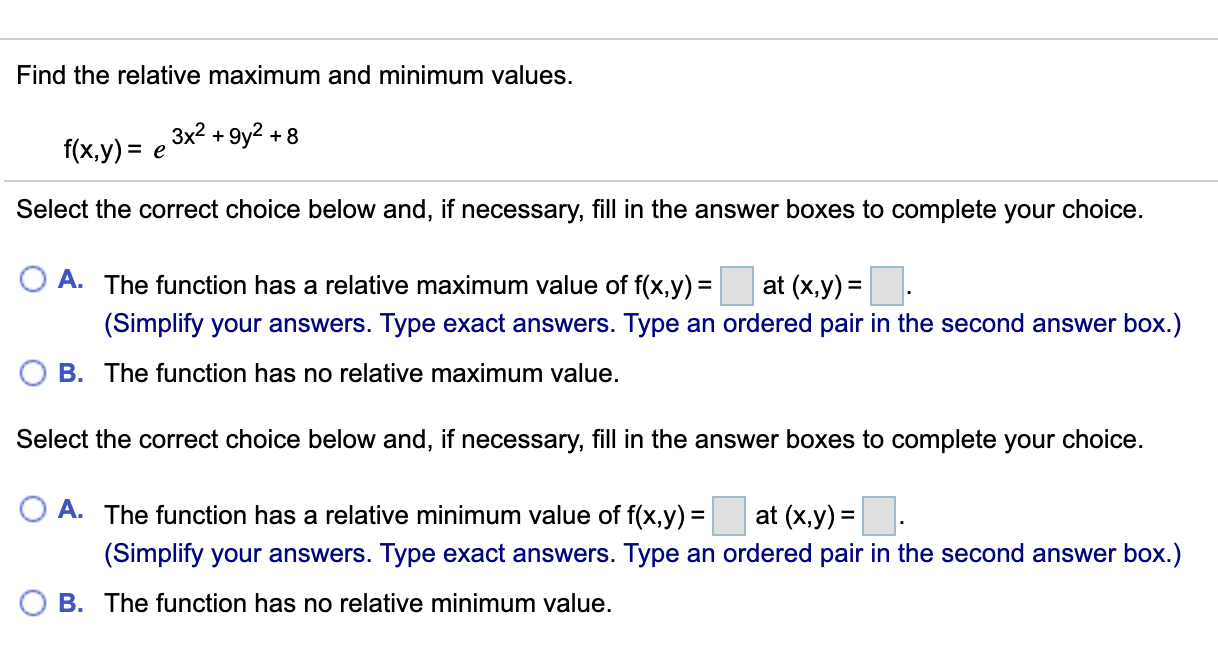Viewport: 1218px width, 664px height.
Task: Select choice B stating no relative minimum value
Action: pos(33,602)
